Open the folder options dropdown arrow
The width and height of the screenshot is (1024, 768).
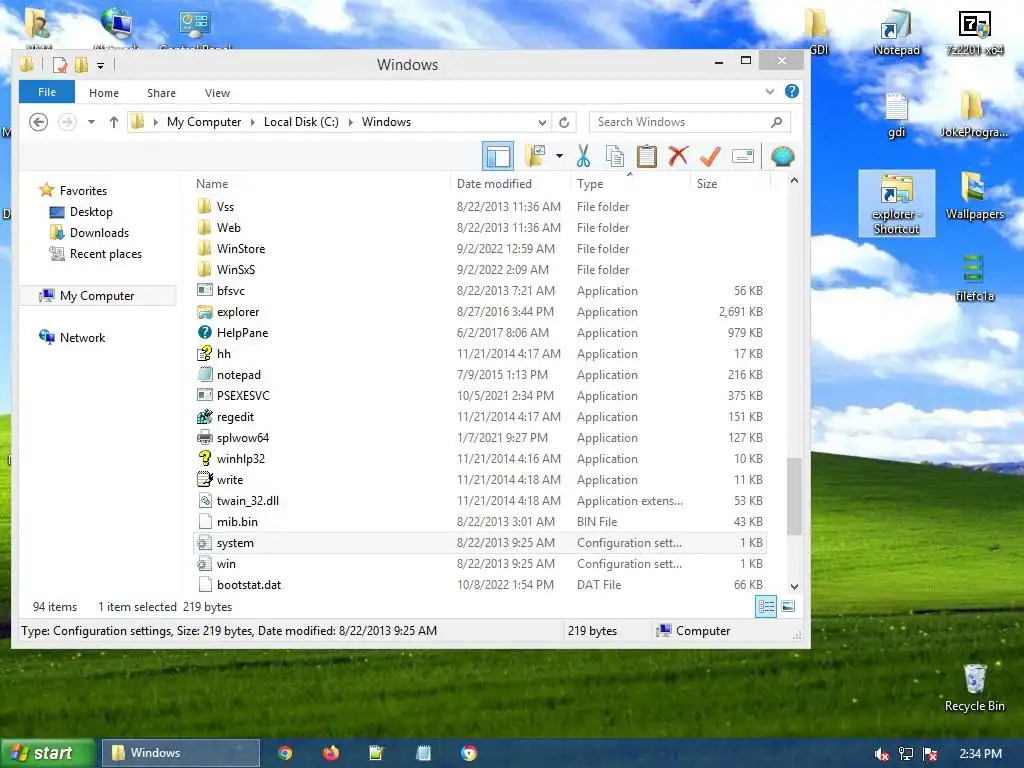(x=559, y=156)
